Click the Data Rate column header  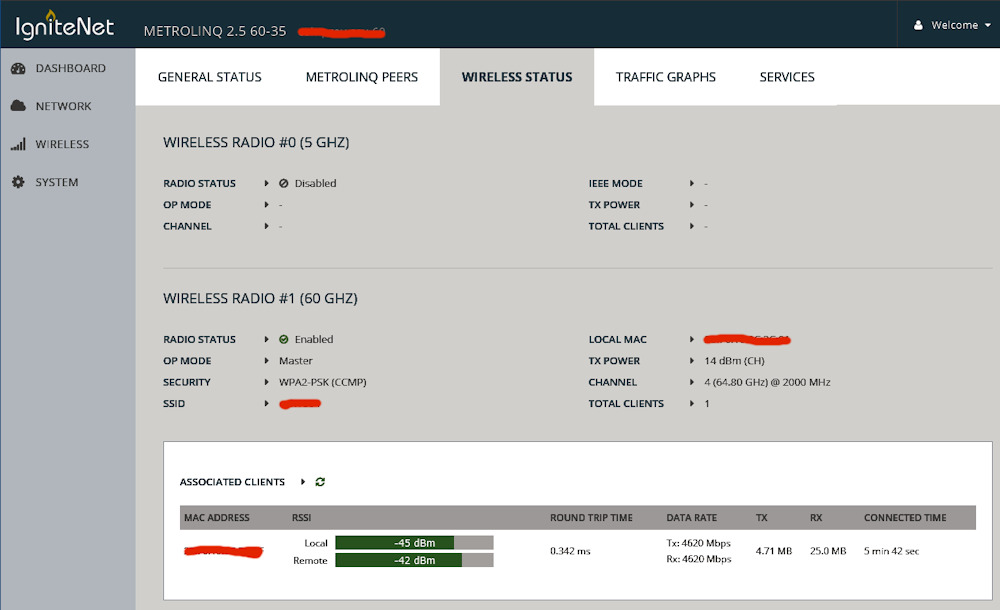[691, 517]
